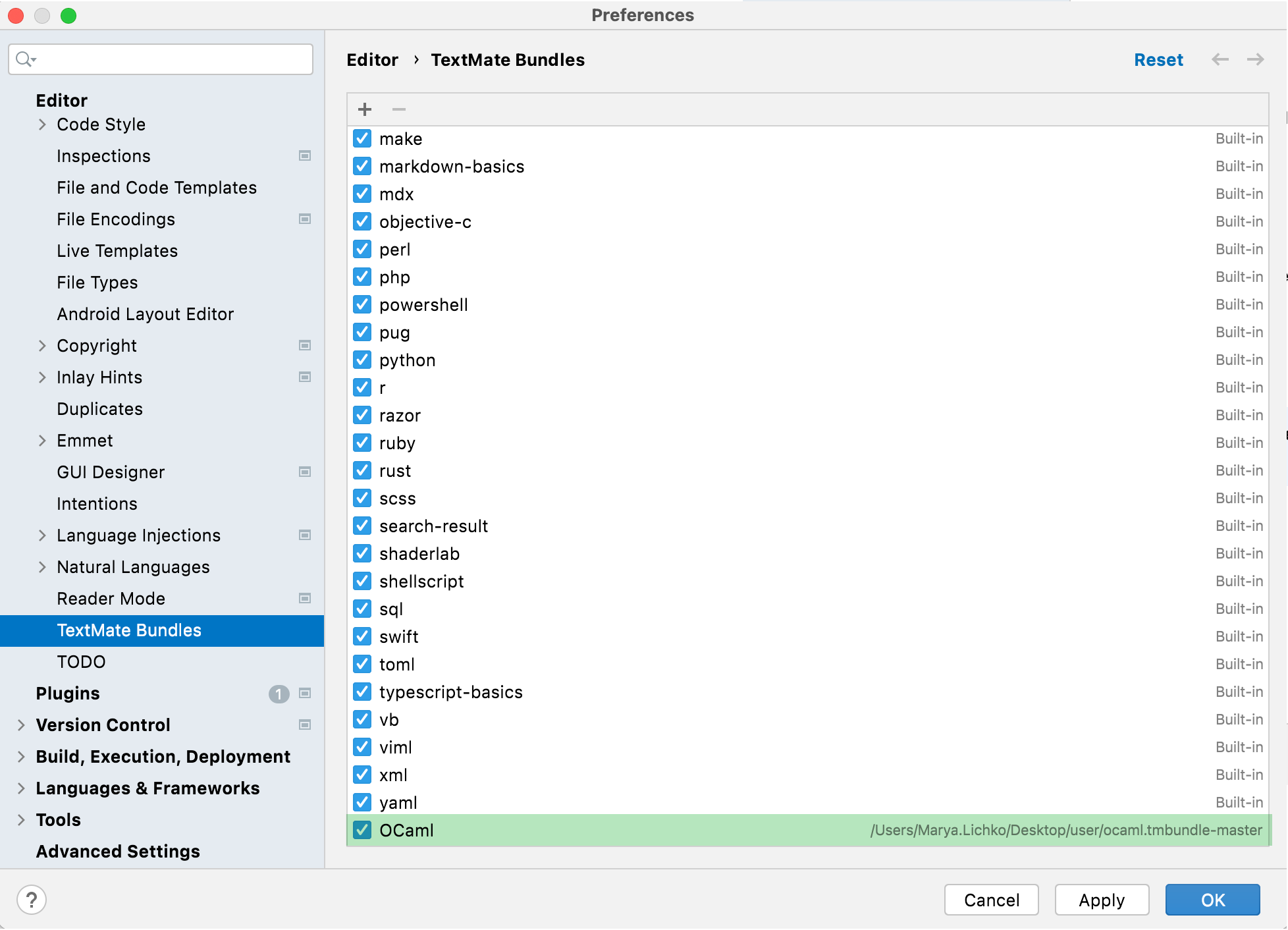Click the Reset link
The width and height of the screenshot is (1288, 930).
pyautogui.click(x=1158, y=60)
